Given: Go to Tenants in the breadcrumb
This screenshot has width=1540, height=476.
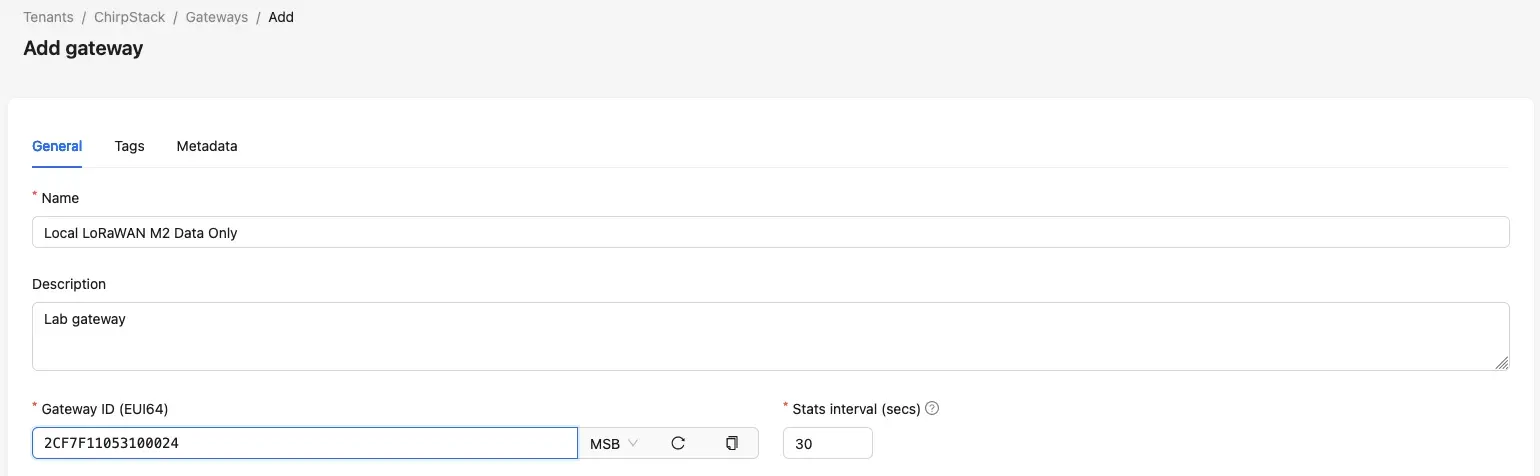Looking at the screenshot, I should click(x=49, y=17).
